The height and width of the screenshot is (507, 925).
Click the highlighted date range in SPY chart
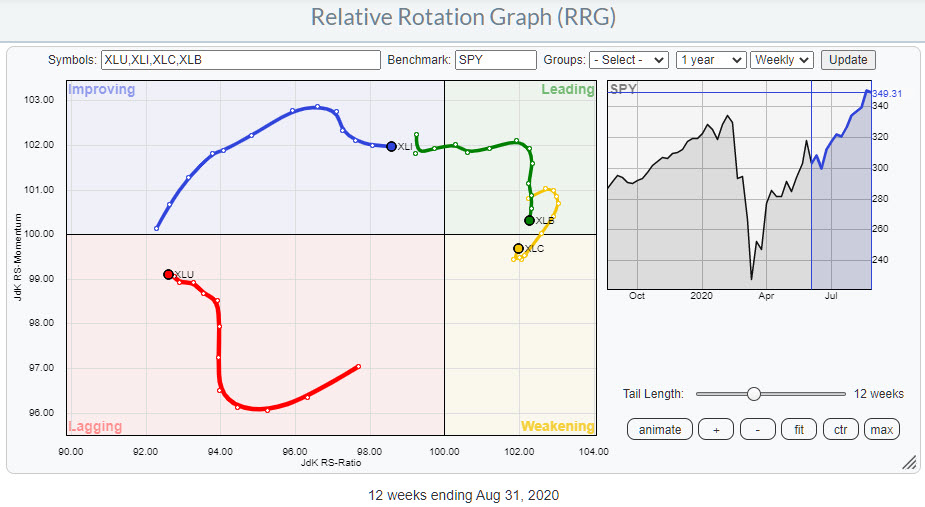coord(840,200)
